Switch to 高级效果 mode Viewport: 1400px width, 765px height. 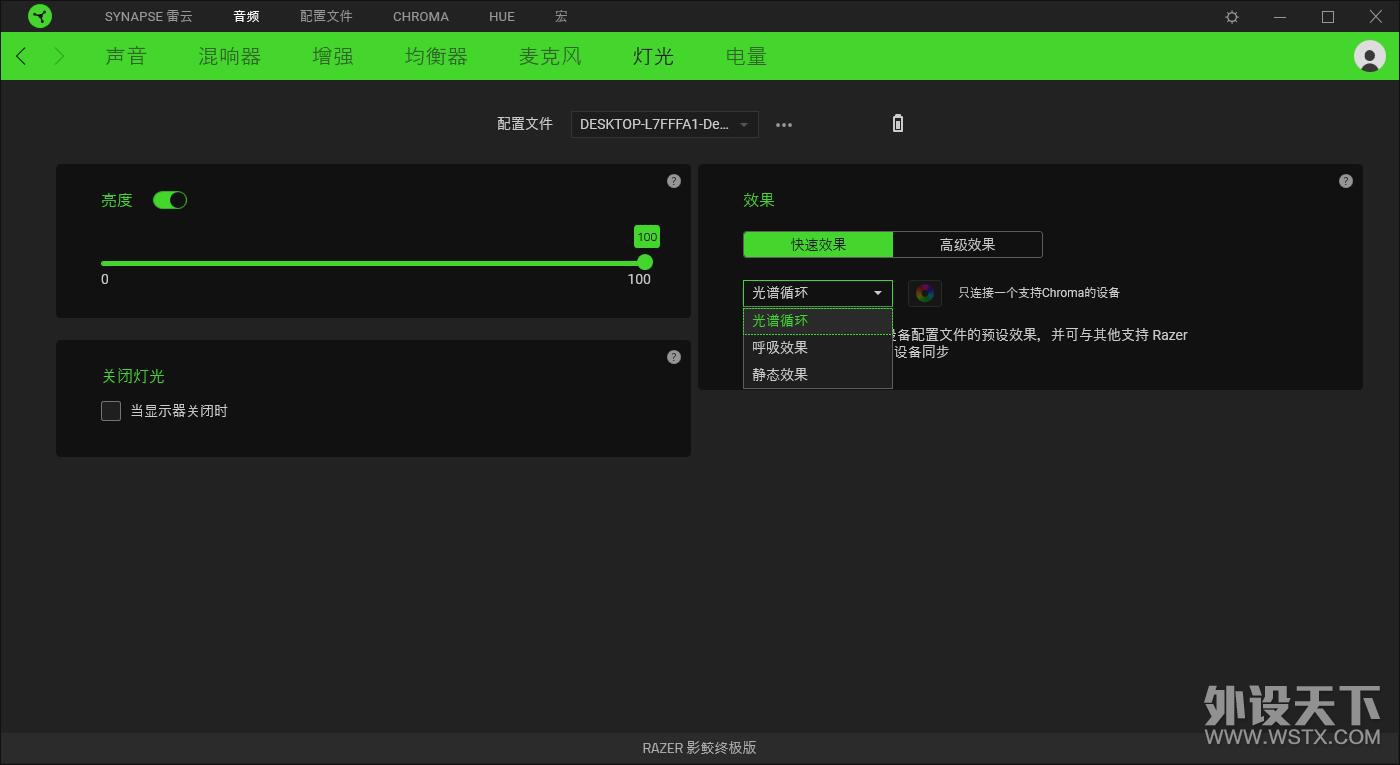click(x=968, y=244)
